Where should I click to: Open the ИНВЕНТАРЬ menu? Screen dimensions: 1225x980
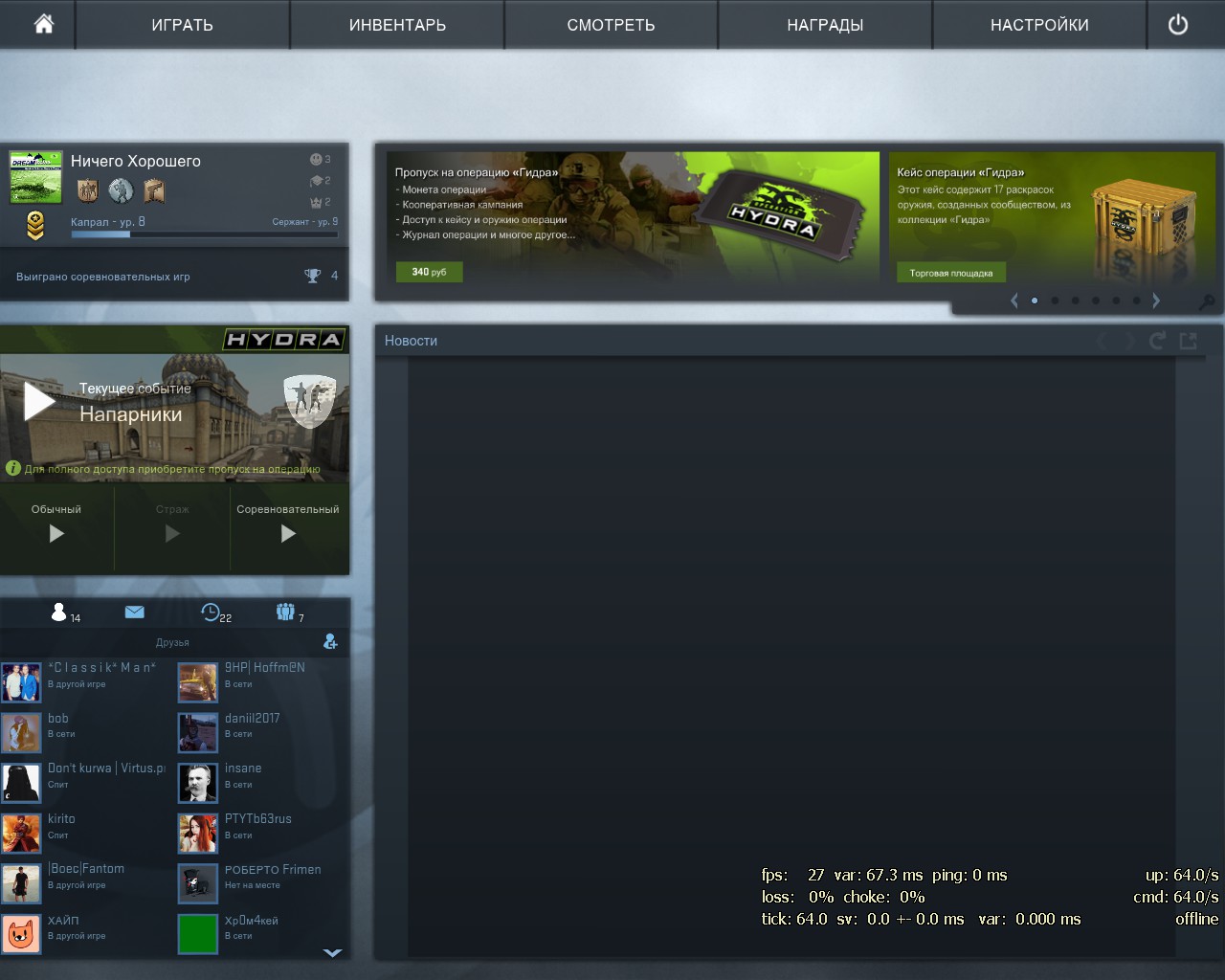[x=397, y=25]
